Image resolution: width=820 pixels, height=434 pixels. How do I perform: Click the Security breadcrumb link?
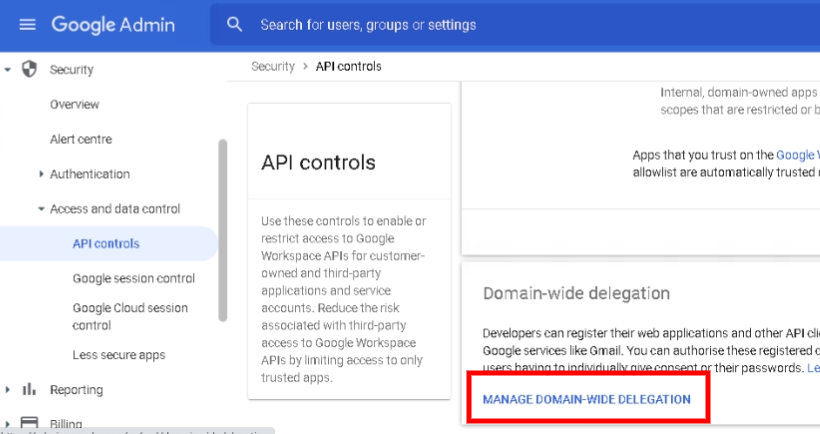[x=273, y=66]
